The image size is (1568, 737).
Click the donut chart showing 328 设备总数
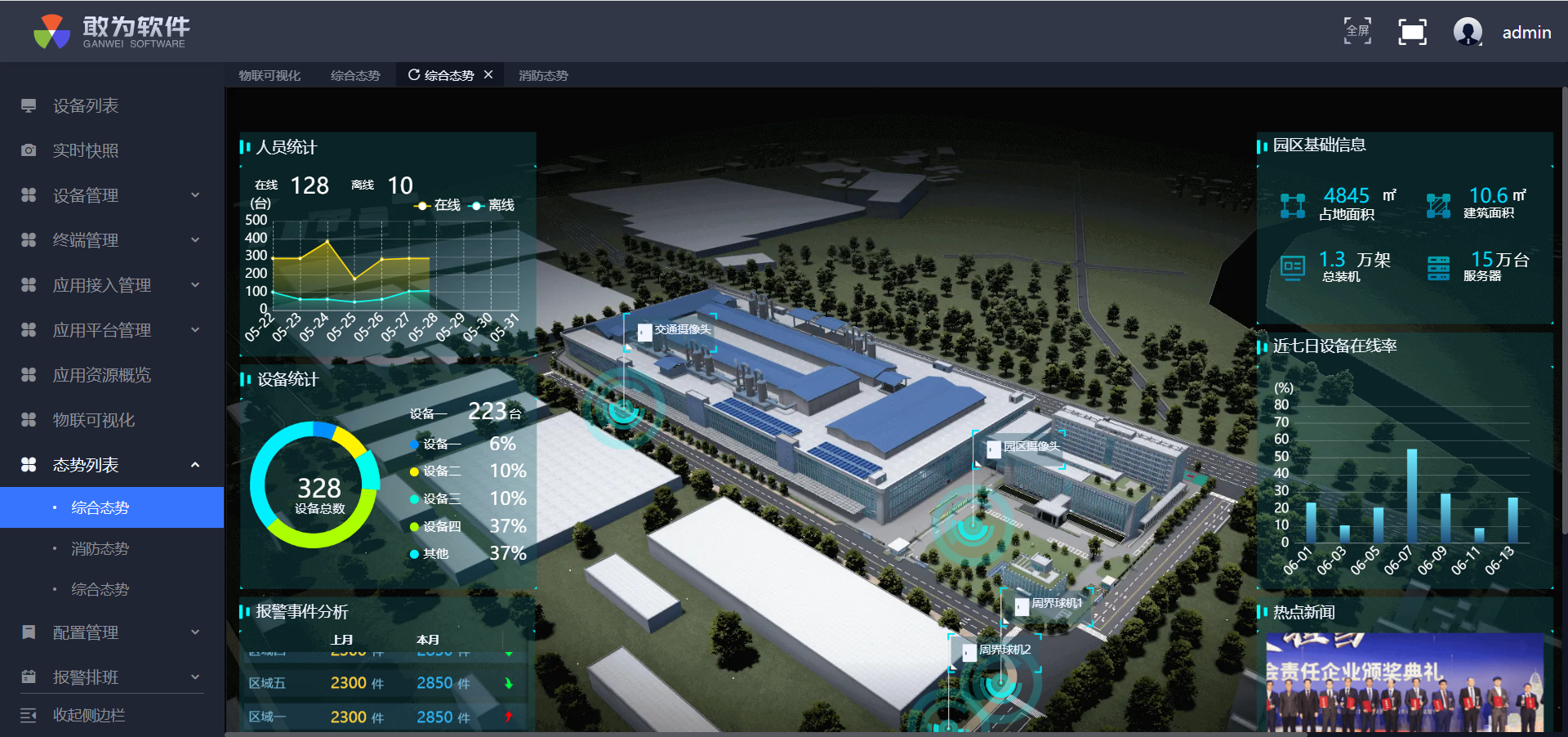click(314, 485)
